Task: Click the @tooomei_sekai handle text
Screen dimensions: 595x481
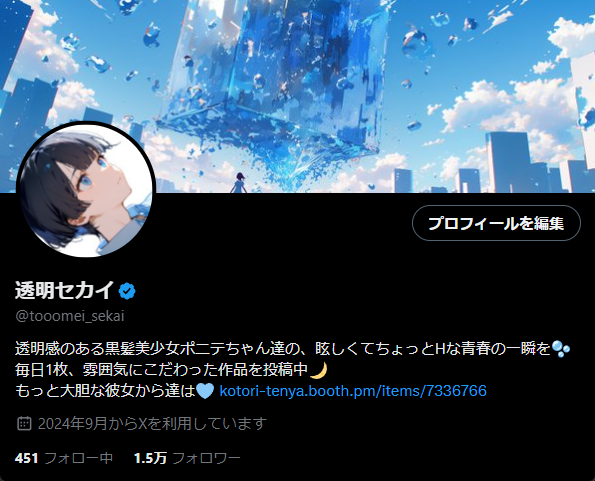Action: pos(70,316)
